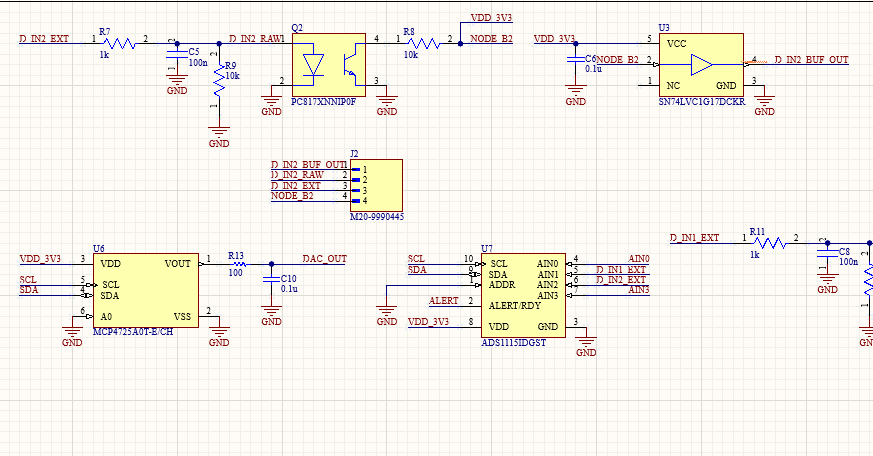The image size is (873, 456).
Task: Click D_IN1_EXT net label left of R11
Action: 694,238
